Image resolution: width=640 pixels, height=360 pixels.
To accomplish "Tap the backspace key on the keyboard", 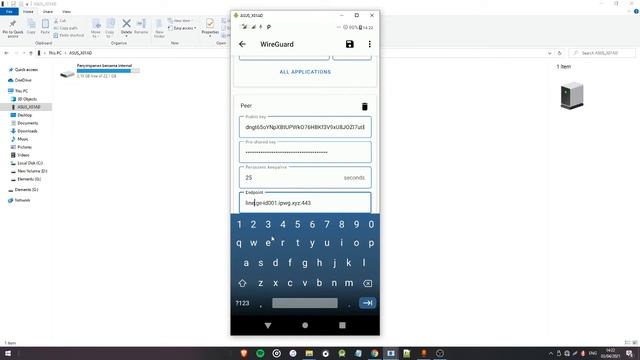I will [367, 283].
